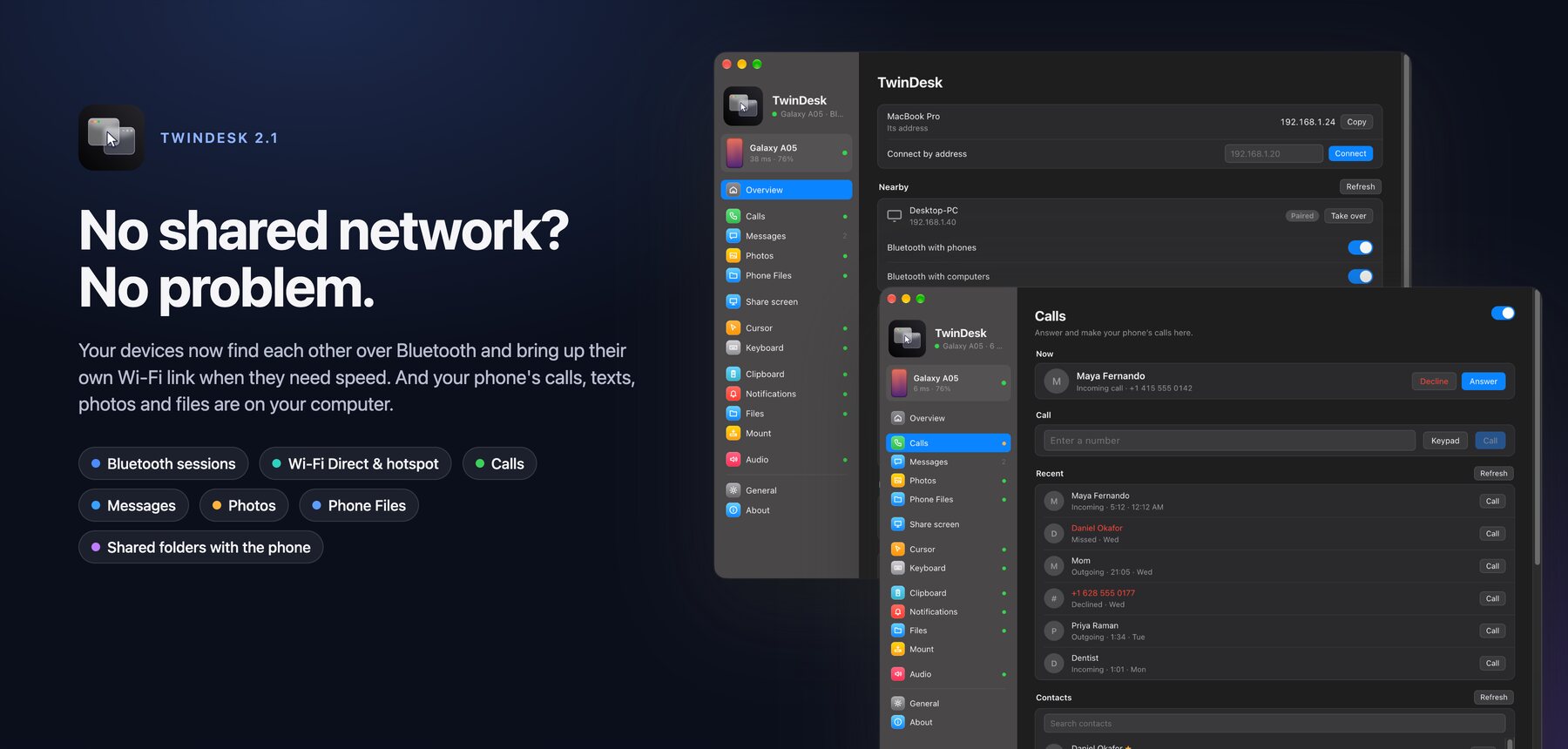Screen dimensions: 1568x749
Task: Open Photos in the back window sidebar
Action: click(x=786, y=256)
